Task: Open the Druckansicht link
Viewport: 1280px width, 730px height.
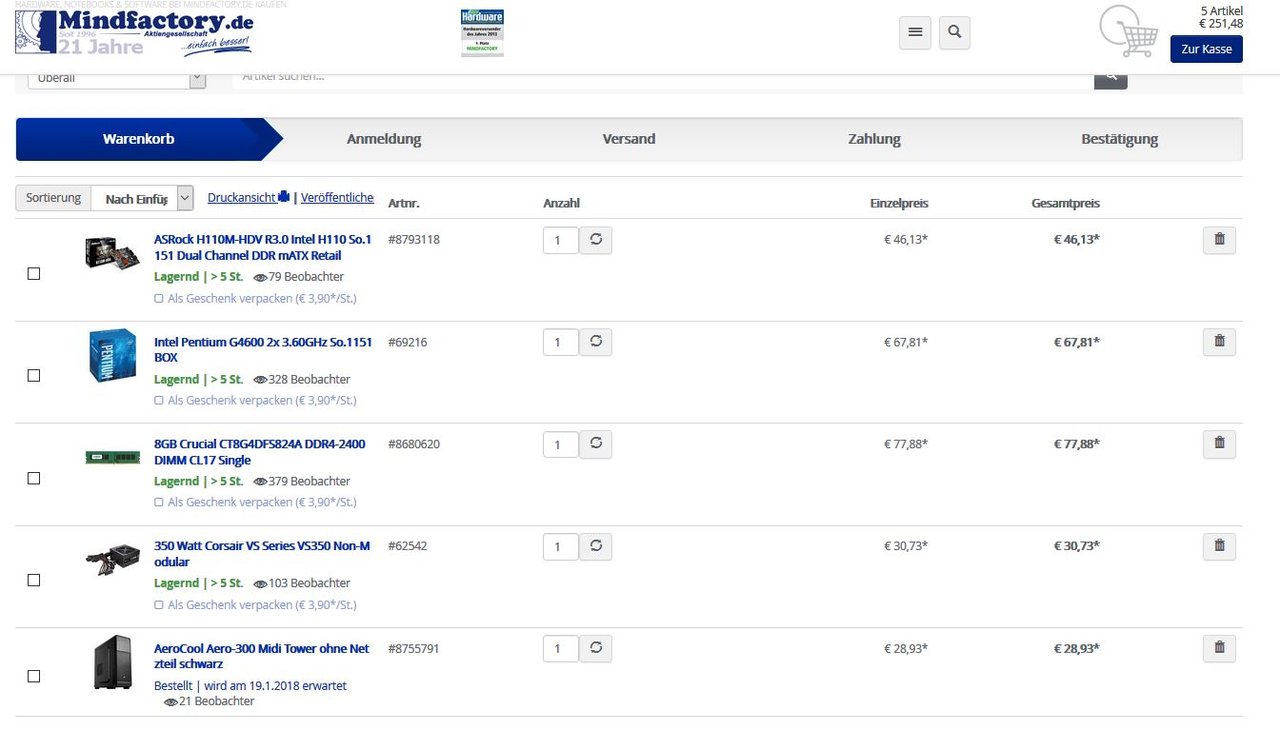Action: pyautogui.click(x=242, y=198)
